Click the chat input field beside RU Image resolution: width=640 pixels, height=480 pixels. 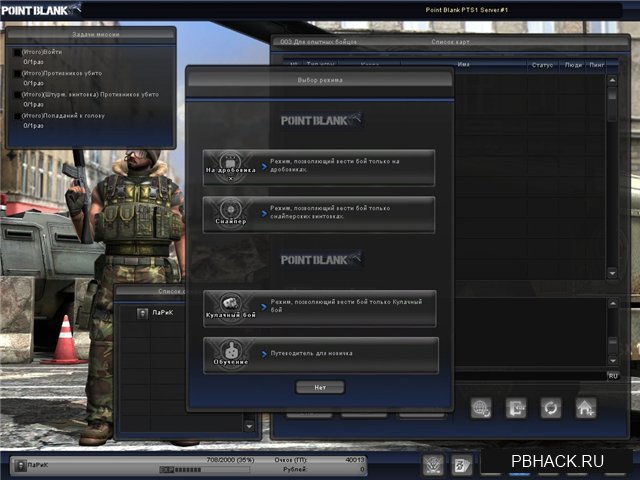click(x=530, y=376)
